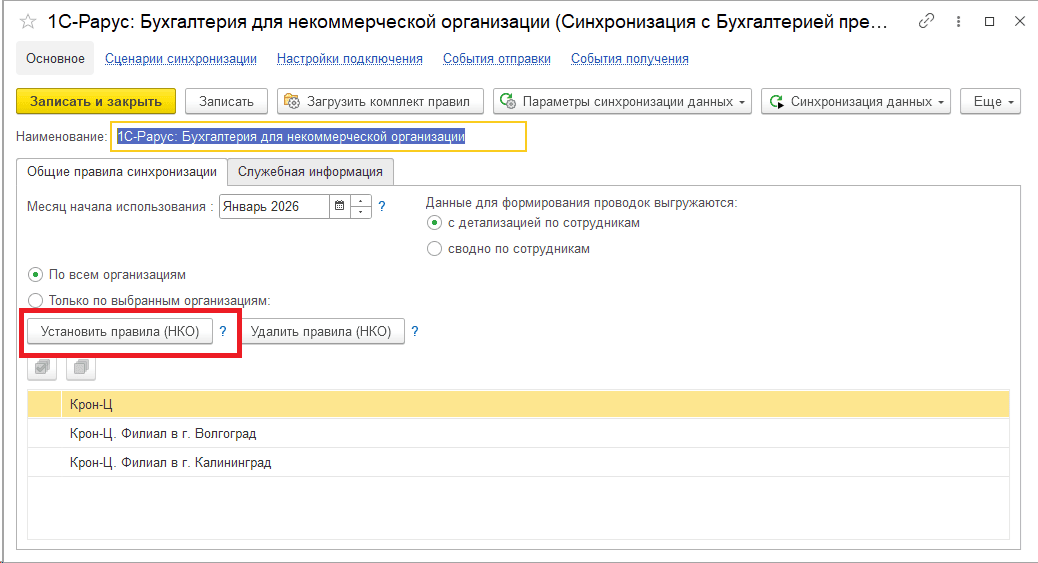
Task: Open calendar picker for start month
Action: tap(340, 206)
